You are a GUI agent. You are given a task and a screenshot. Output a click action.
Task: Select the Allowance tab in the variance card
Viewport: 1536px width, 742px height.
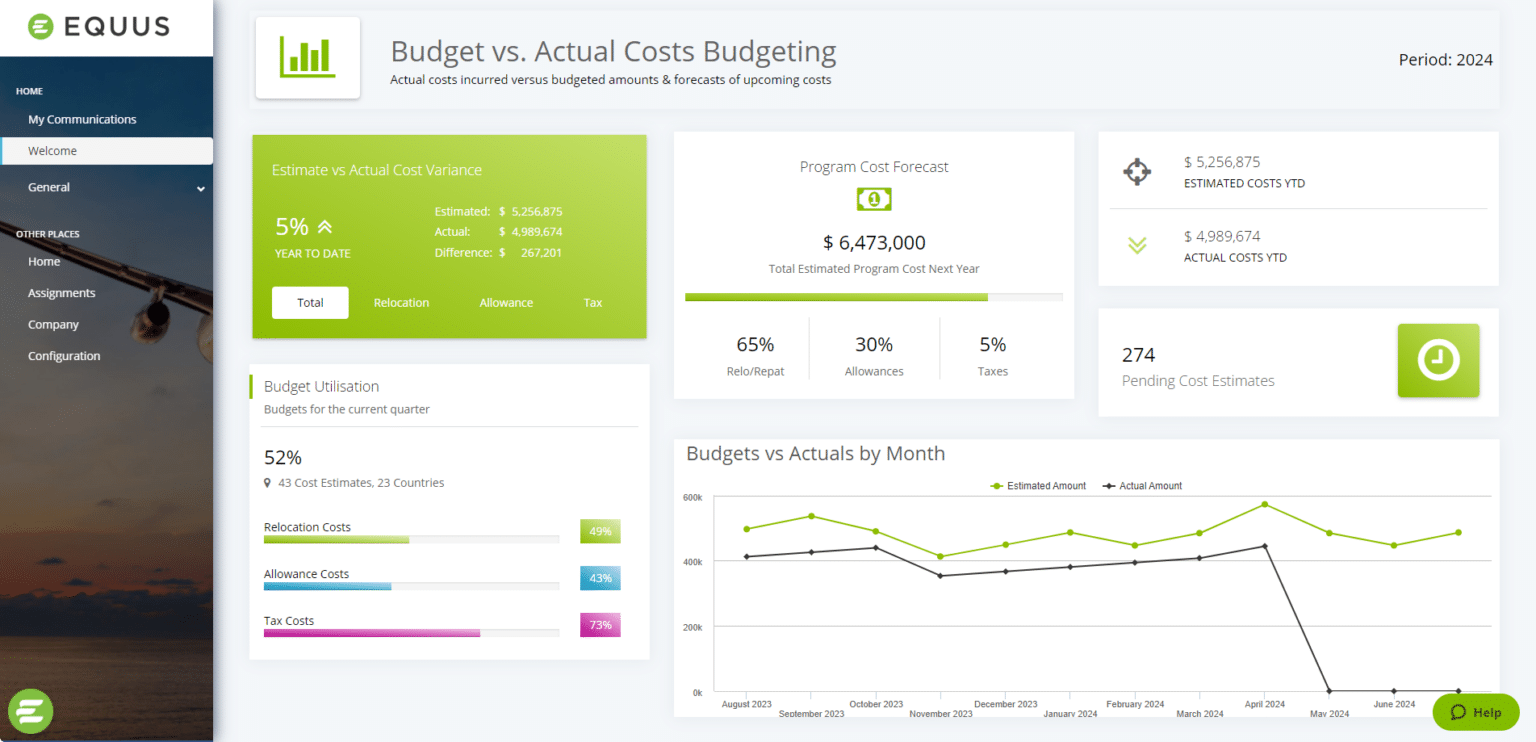tap(506, 302)
